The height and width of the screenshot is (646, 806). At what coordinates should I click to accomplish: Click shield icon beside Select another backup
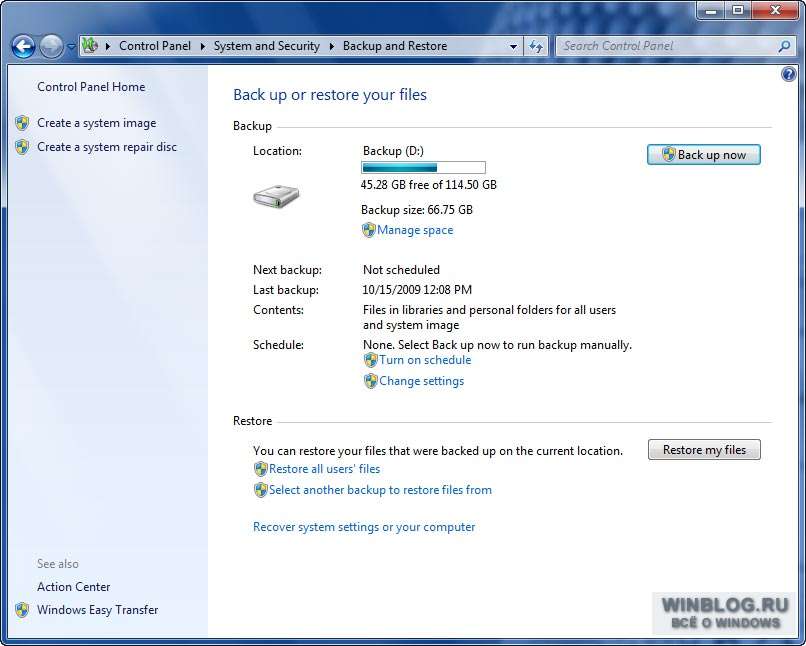[x=261, y=490]
